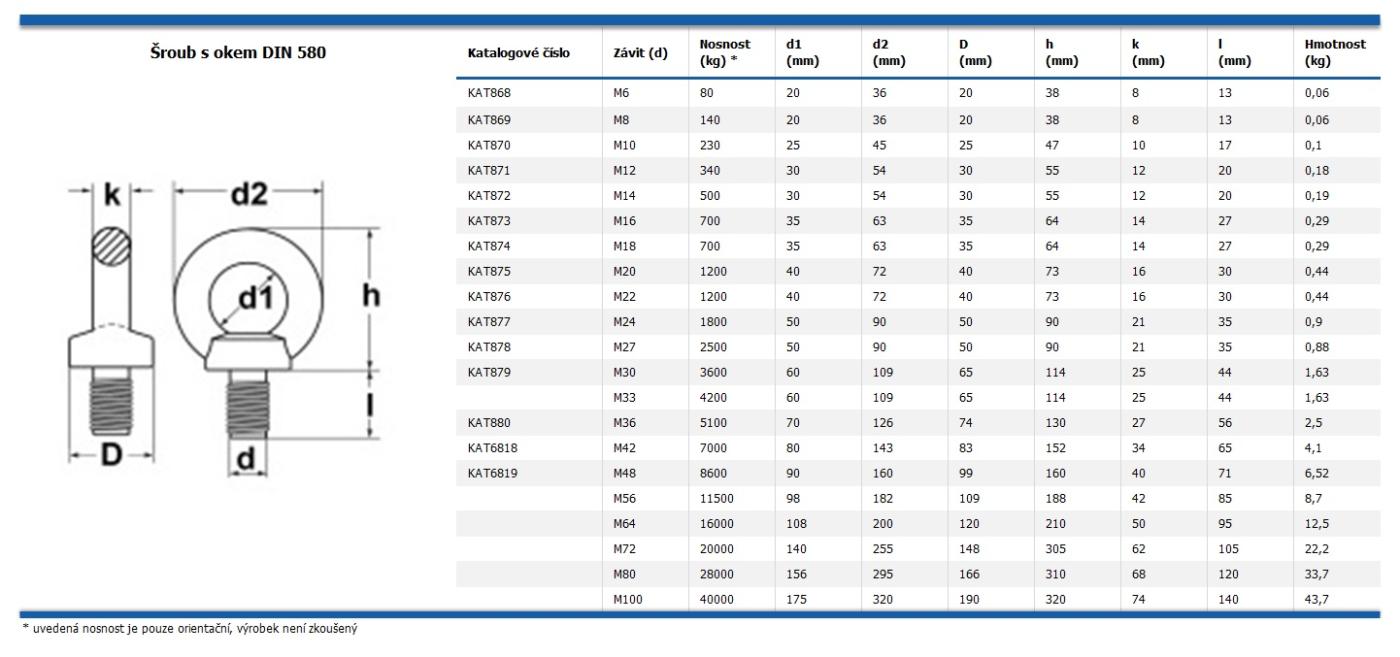Click the 40000 load capacity value
This screenshot has width=1400, height=657.
click(716, 600)
